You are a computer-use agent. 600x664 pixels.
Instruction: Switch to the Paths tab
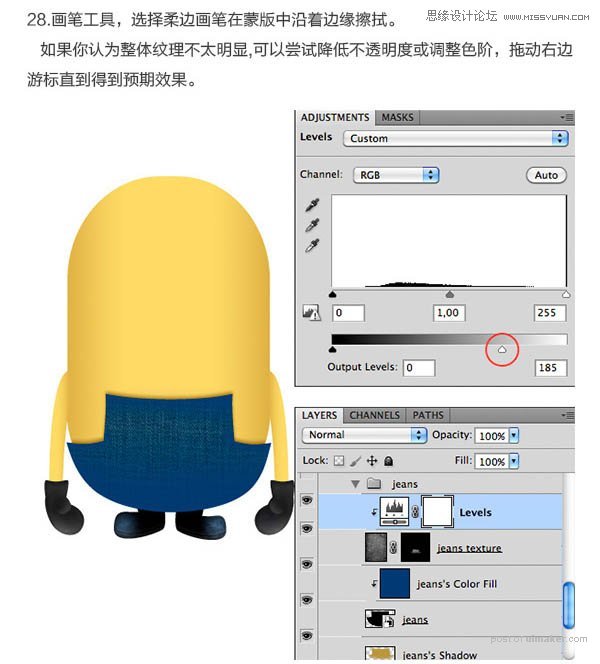pos(428,415)
